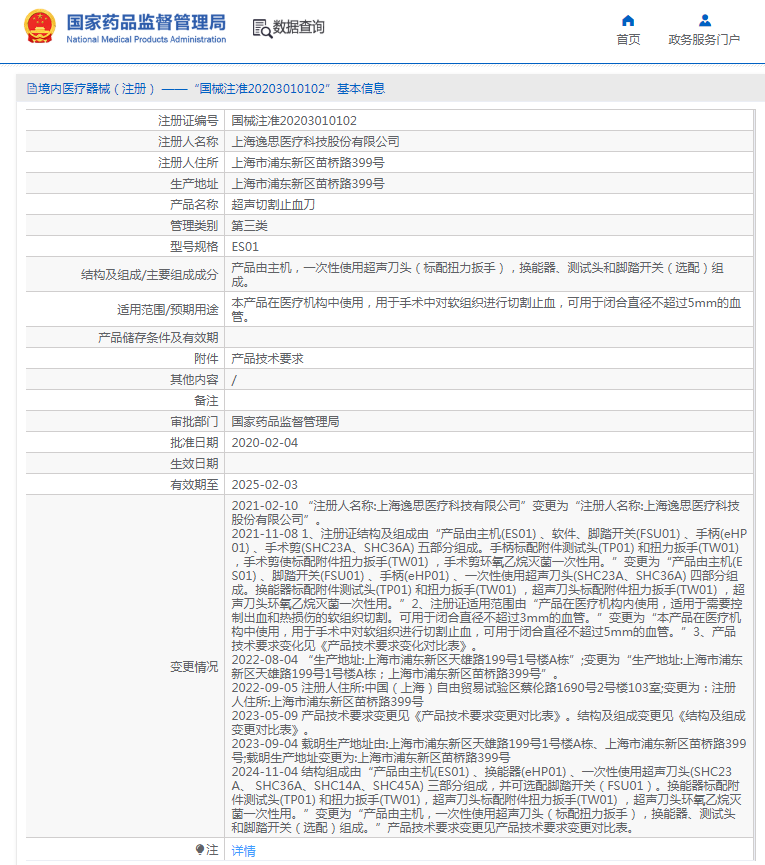Image resolution: width=765 pixels, height=865 pixels.
Task: Select approving department 国家药品监督管理局 value
Action: point(285,422)
